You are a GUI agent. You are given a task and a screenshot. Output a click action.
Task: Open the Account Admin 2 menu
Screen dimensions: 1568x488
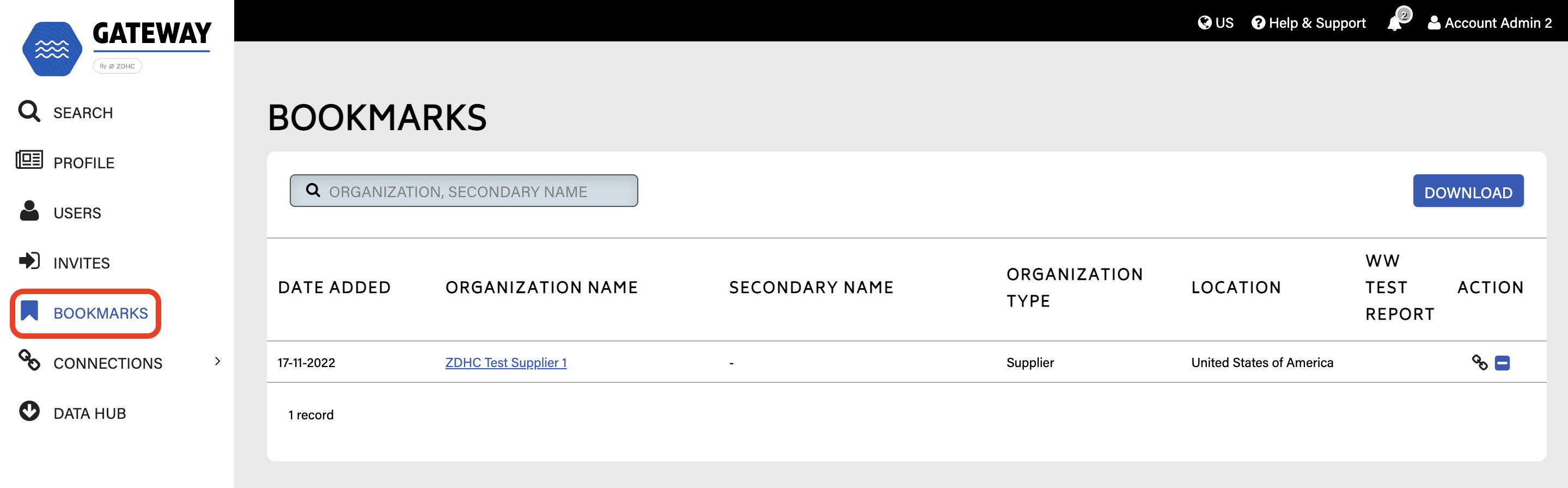(1490, 23)
